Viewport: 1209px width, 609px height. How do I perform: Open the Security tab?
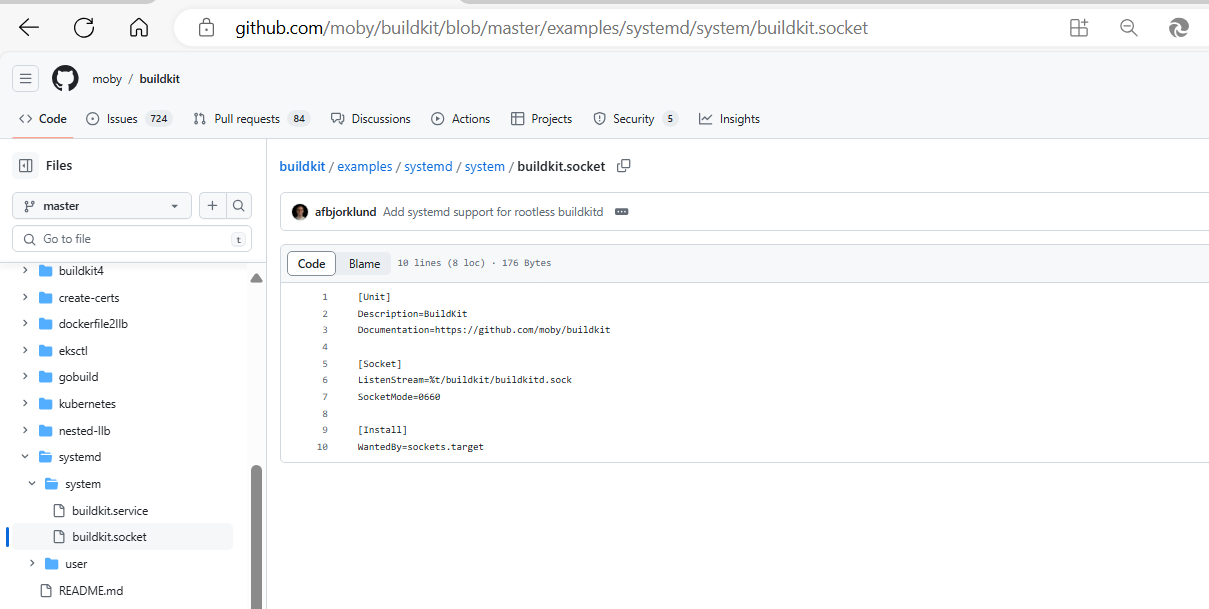coord(636,119)
